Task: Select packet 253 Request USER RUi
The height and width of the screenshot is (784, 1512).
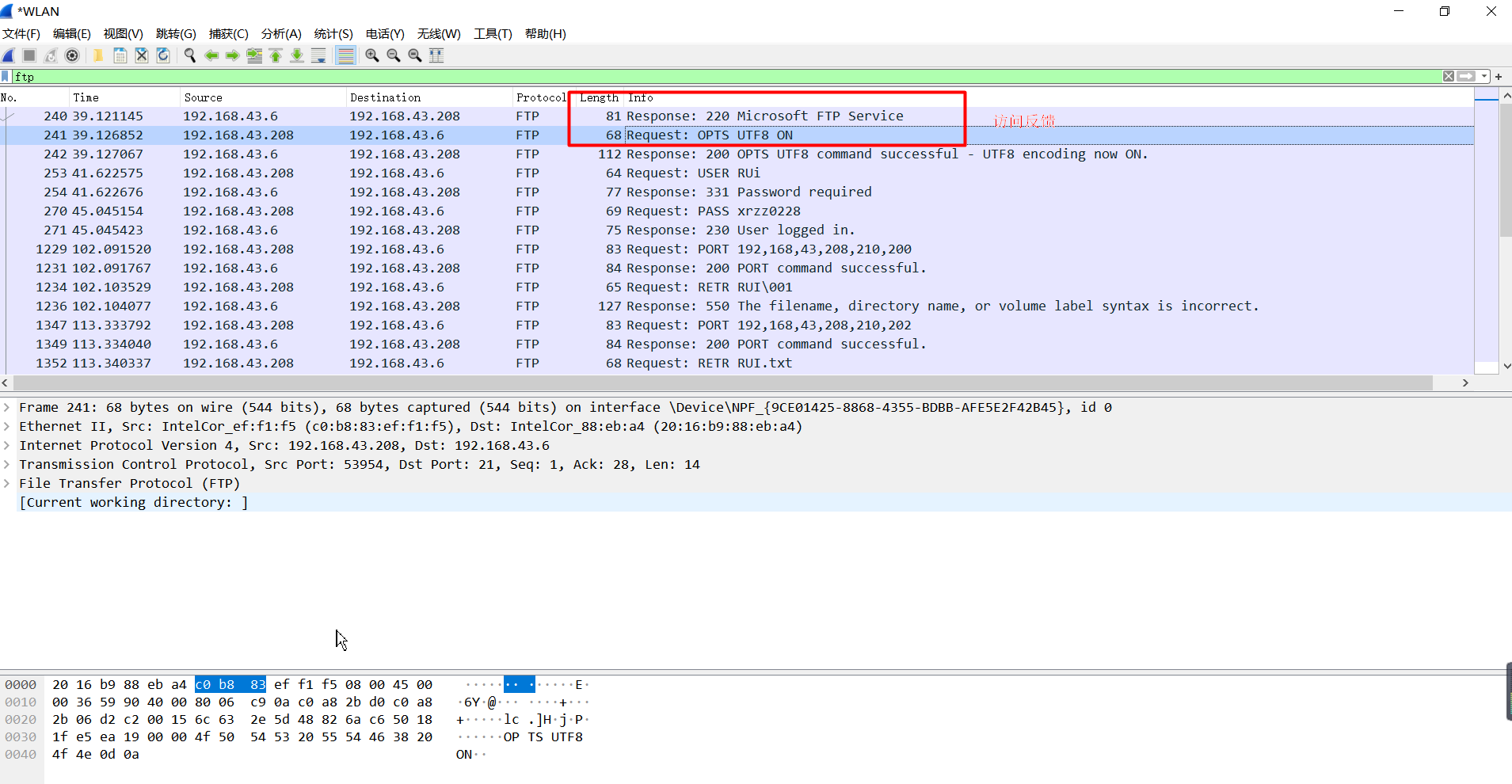Action: pyautogui.click(x=737, y=173)
